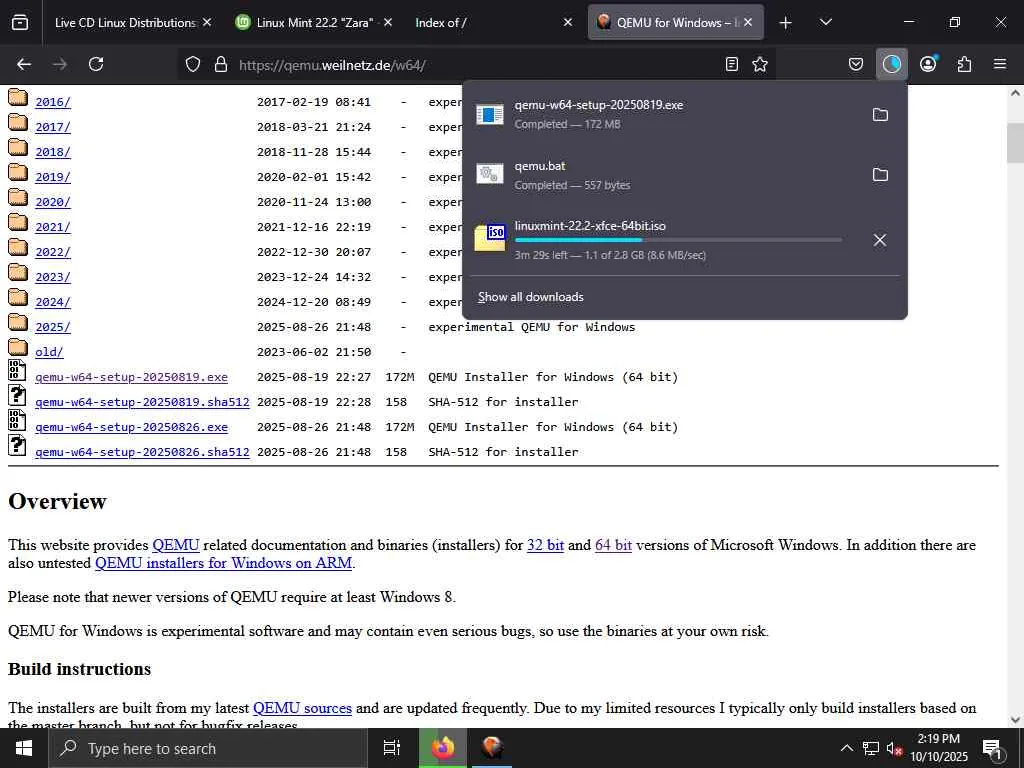Click the scrollbar down arrow
The height and width of the screenshot is (768, 1024).
1015,720
